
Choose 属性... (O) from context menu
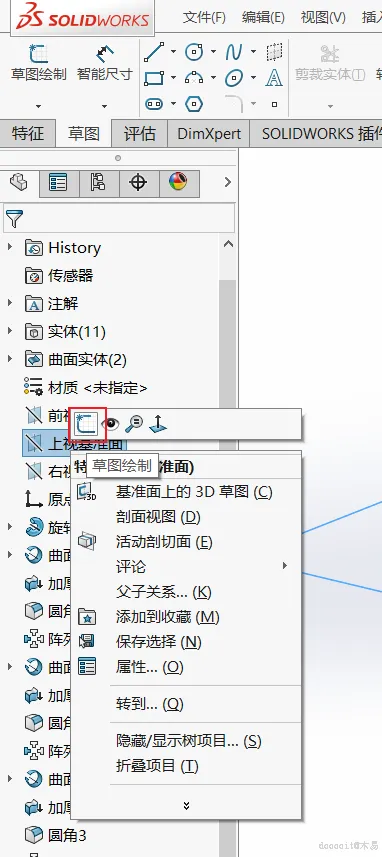click(x=186, y=667)
